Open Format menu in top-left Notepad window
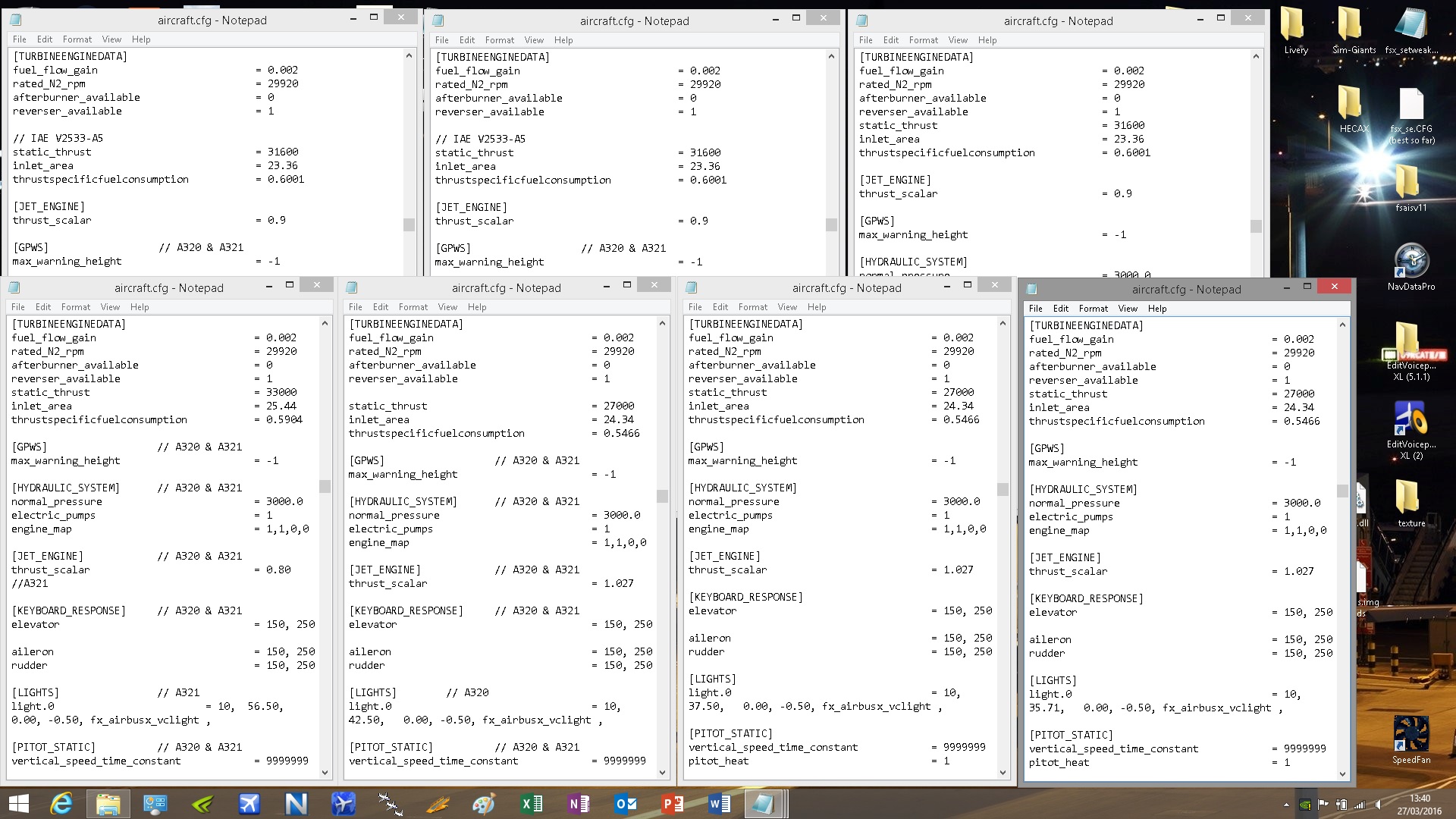 point(77,39)
